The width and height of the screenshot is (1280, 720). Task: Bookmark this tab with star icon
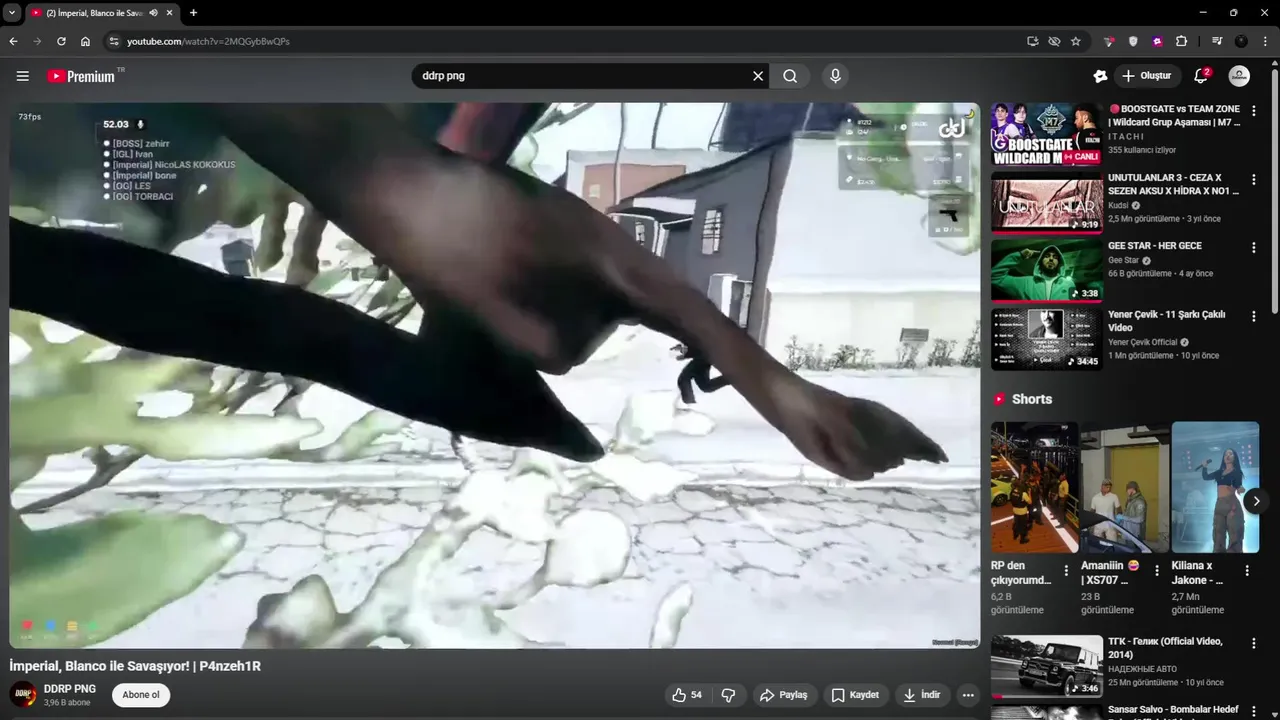coord(1076,41)
